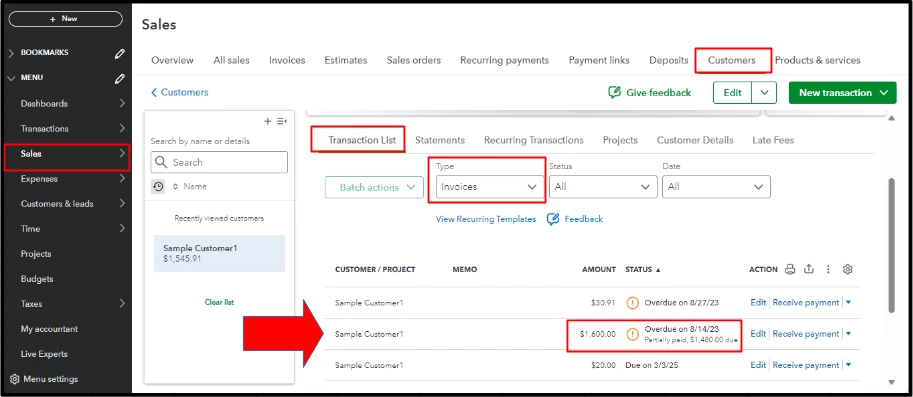The image size is (913, 397).
Task: Open the Sales menu item in sidebar
Action: pos(67,154)
